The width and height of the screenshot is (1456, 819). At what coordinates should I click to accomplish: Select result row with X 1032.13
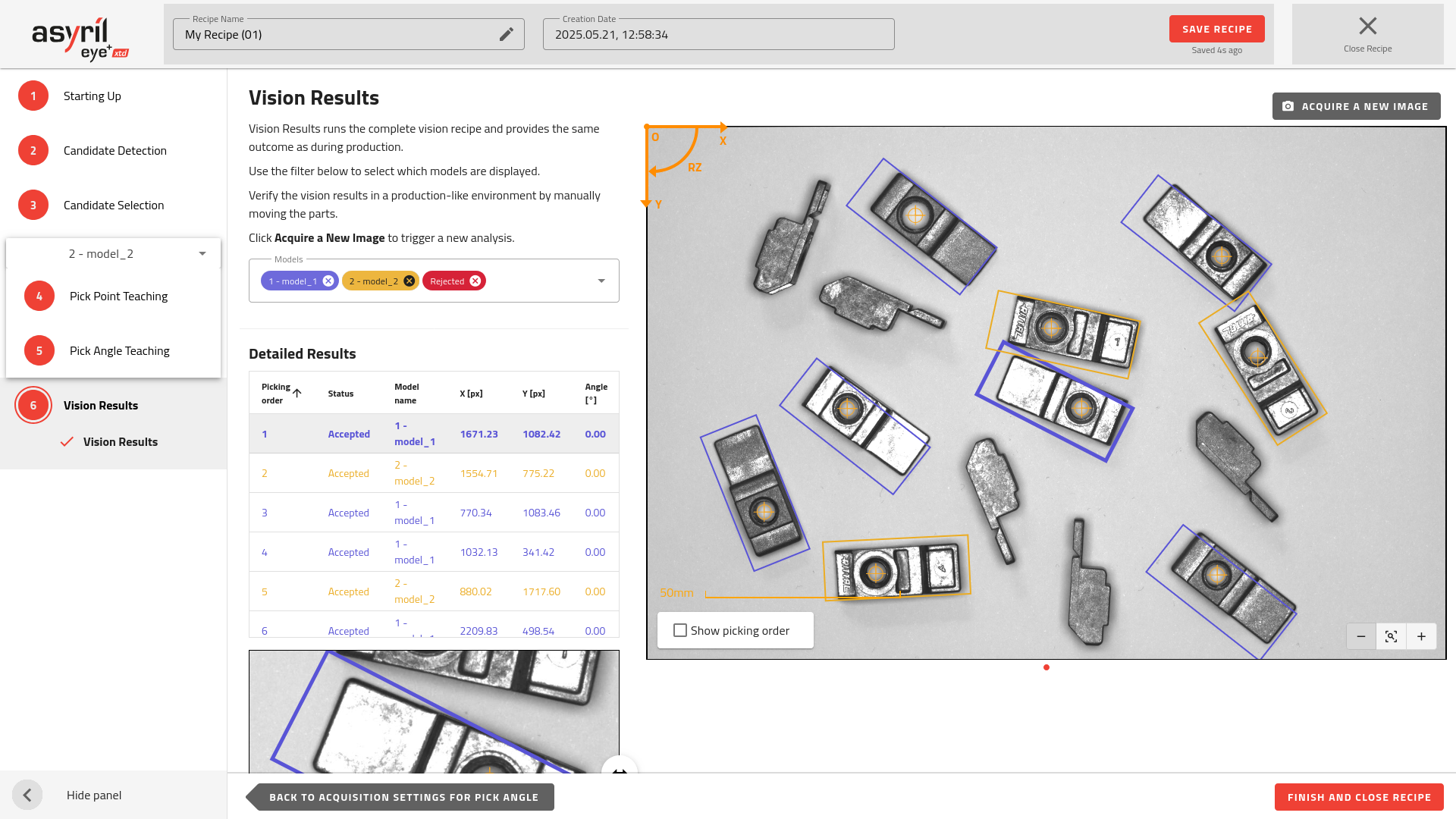pyautogui.click(x=434, y=552)
